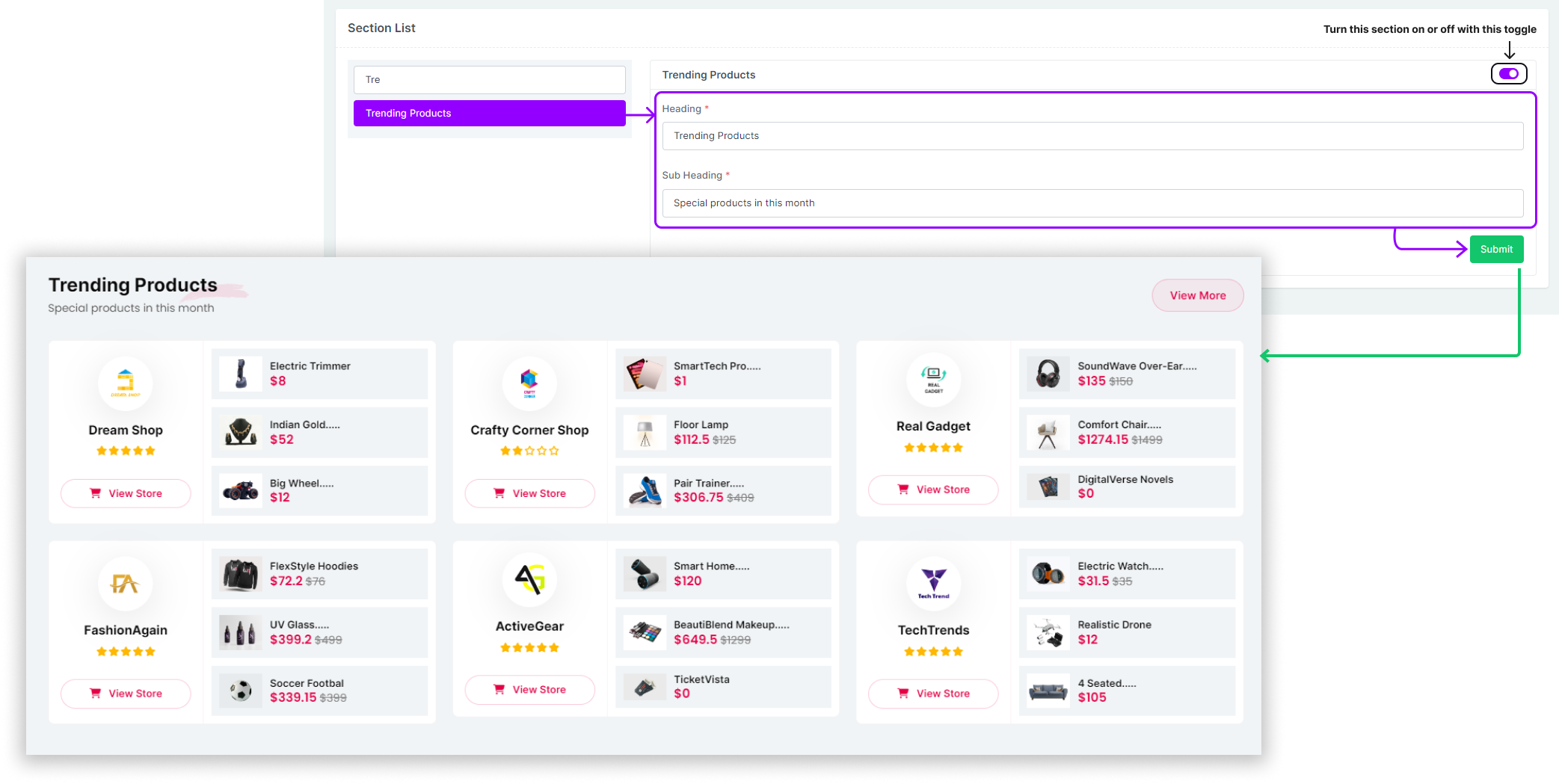The height and width of the screenshot is (784, 1559).
Task: Click View Store under Dream Shop
Action: point(126,493)
